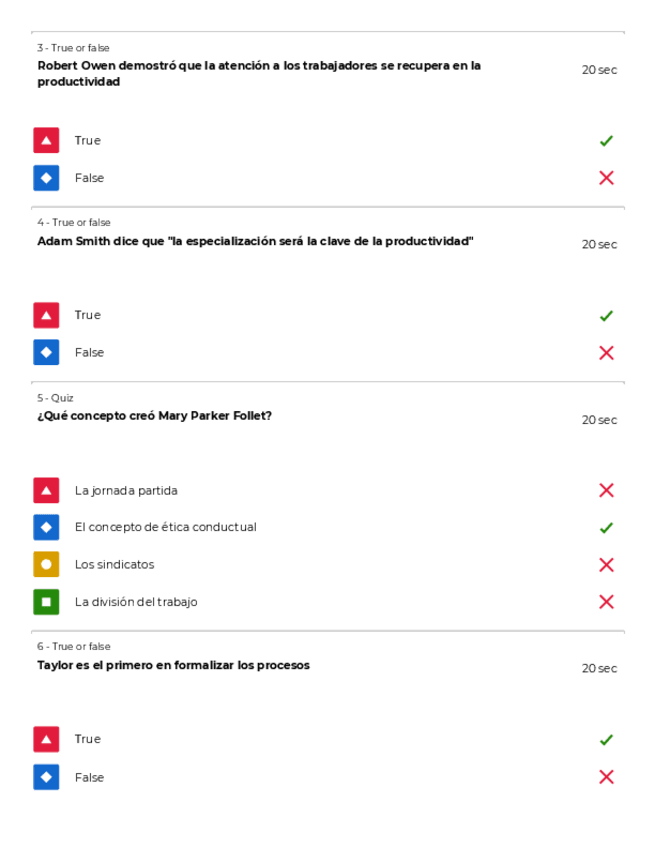Click green checkmark for True in question 3
This screenshot has width=655, height=848.
pyautogui.click(x=606, y=141)
